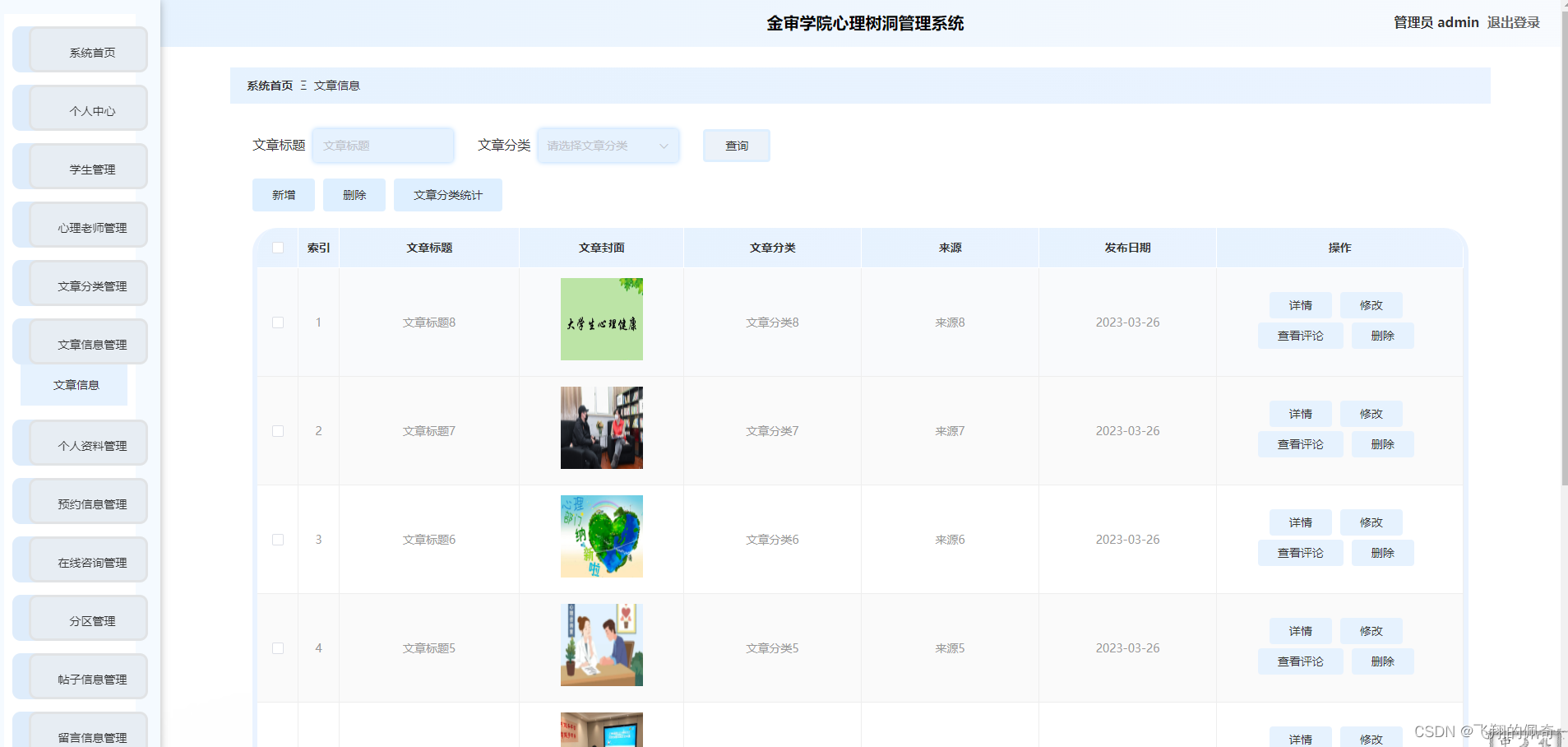Check the checkbox for 文章标题7 row
The image size is (1568, 747).
point(278,431)
